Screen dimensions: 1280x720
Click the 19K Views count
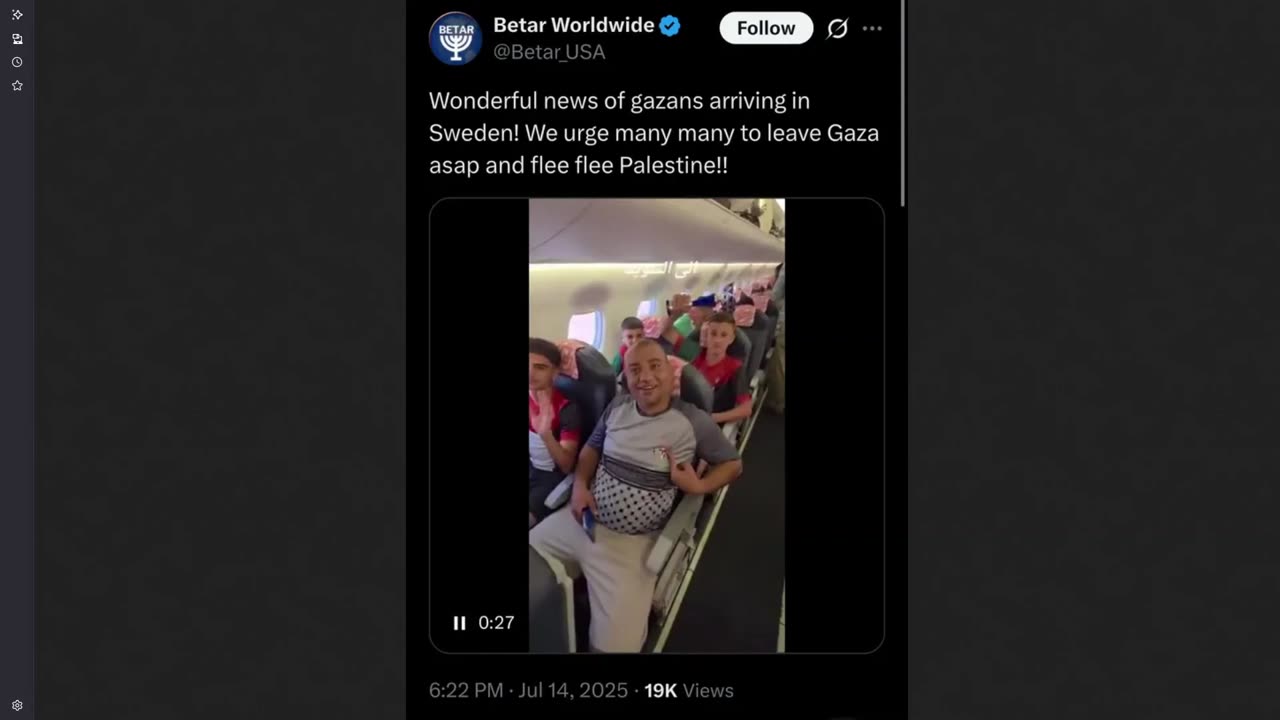(688, 691)
